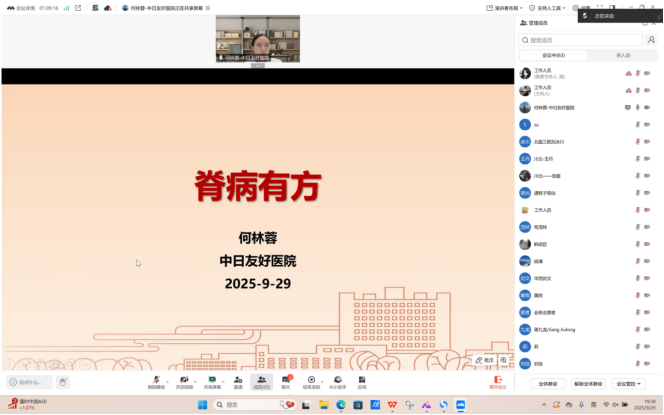This screenshot has height=415, width=664.
Task: Open the 会议管控 dropdown at panel bottom
Action: [x=627, y=383]
